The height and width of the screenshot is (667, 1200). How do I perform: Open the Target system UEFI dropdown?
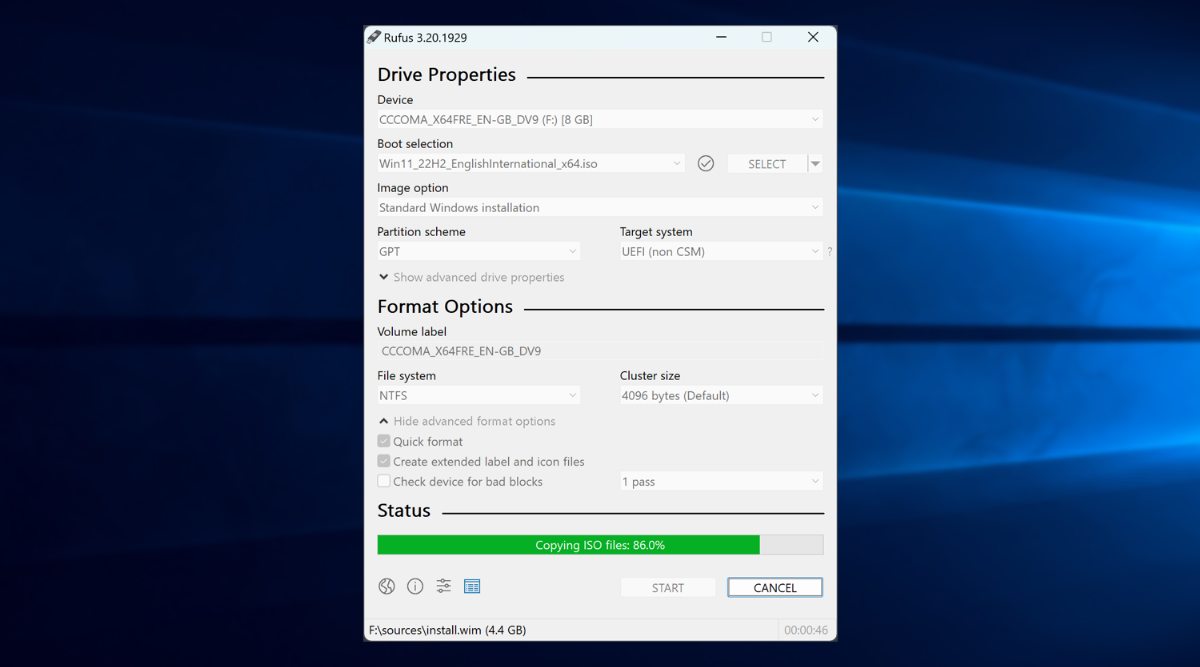click(721, 251)
